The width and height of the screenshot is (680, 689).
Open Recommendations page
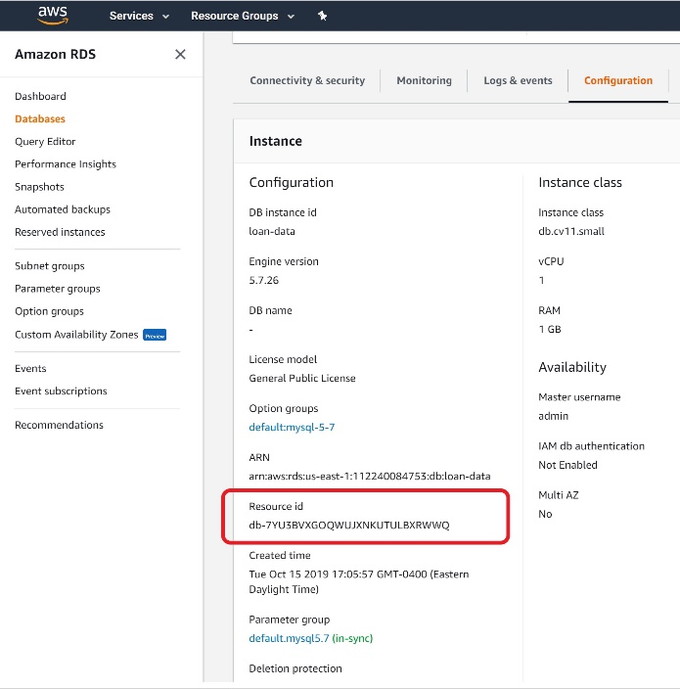59,425
